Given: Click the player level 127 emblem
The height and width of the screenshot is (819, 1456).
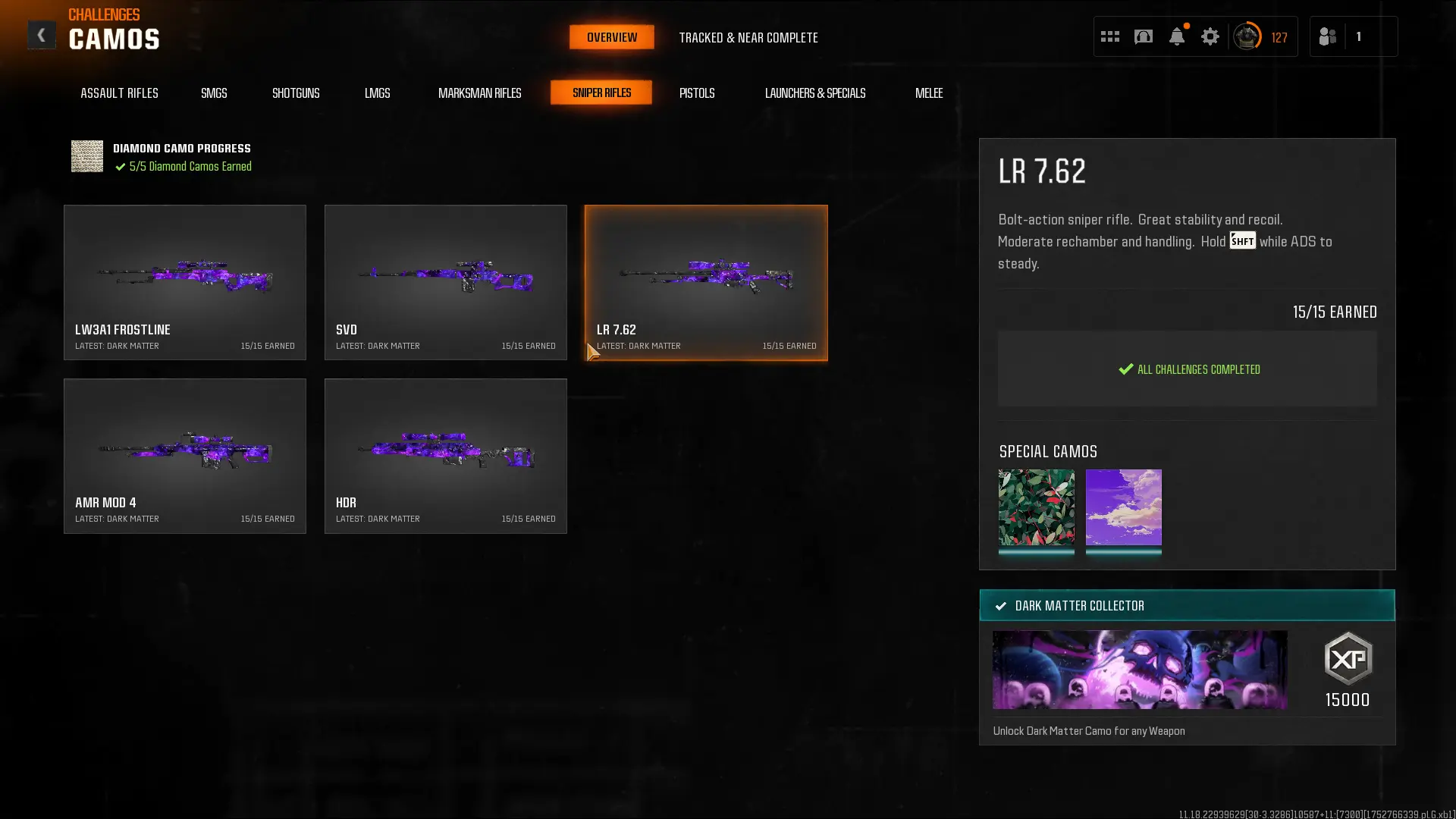Looking at the screenshot, I should click(1247, 36).
